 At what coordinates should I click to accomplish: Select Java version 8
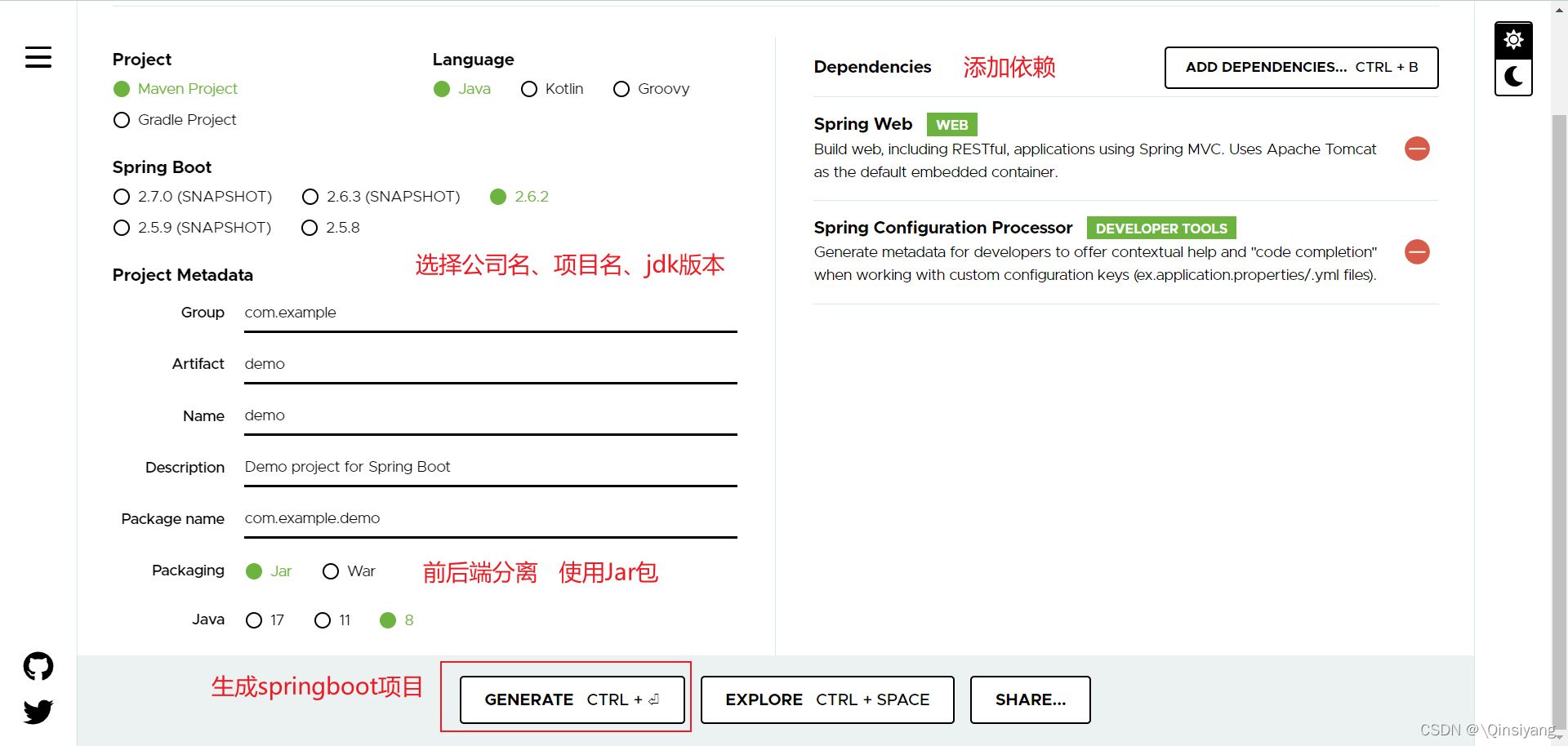[x=397, y=620]
